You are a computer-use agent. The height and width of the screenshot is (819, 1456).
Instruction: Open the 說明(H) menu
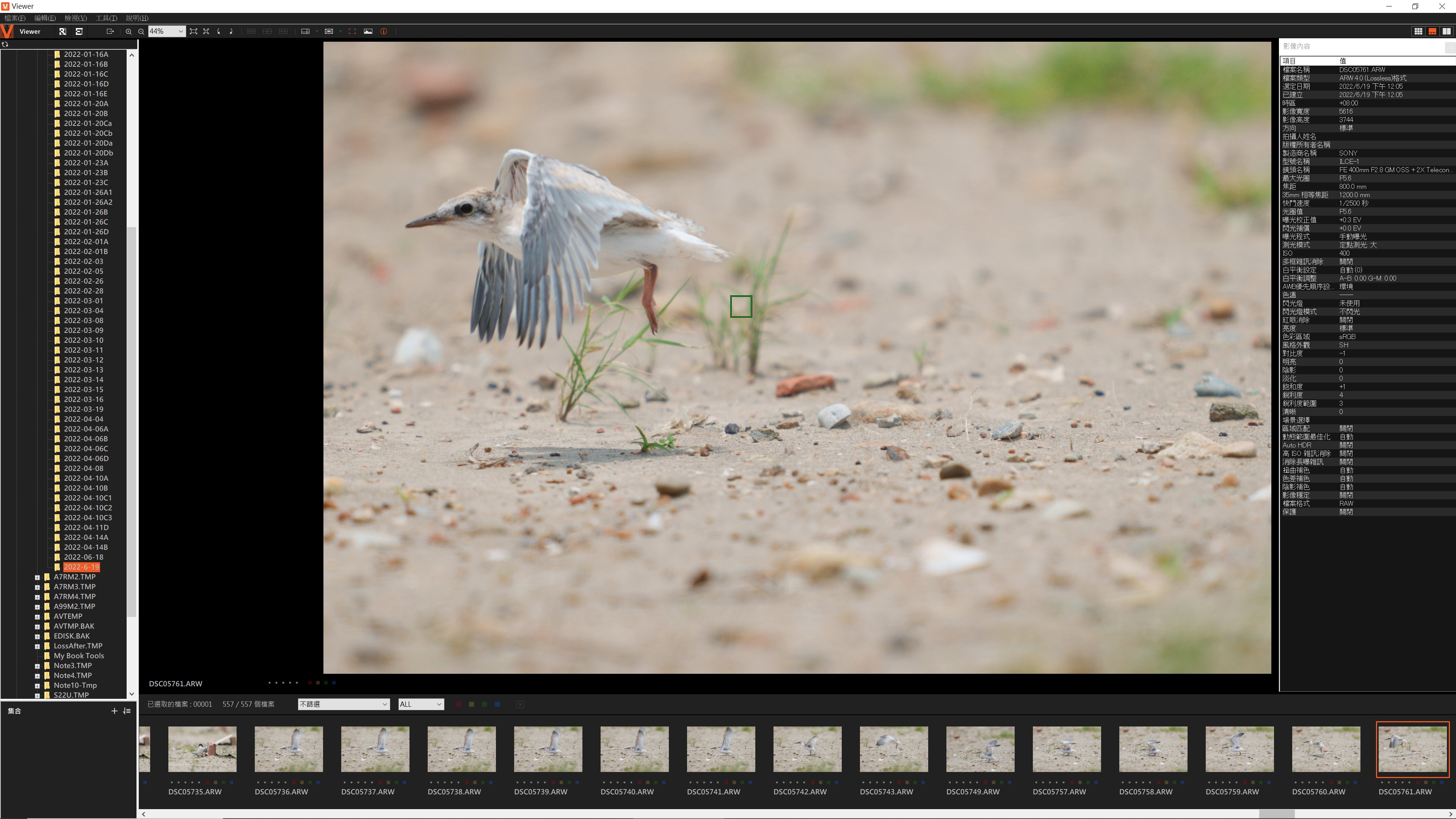(x=137, y=18)
